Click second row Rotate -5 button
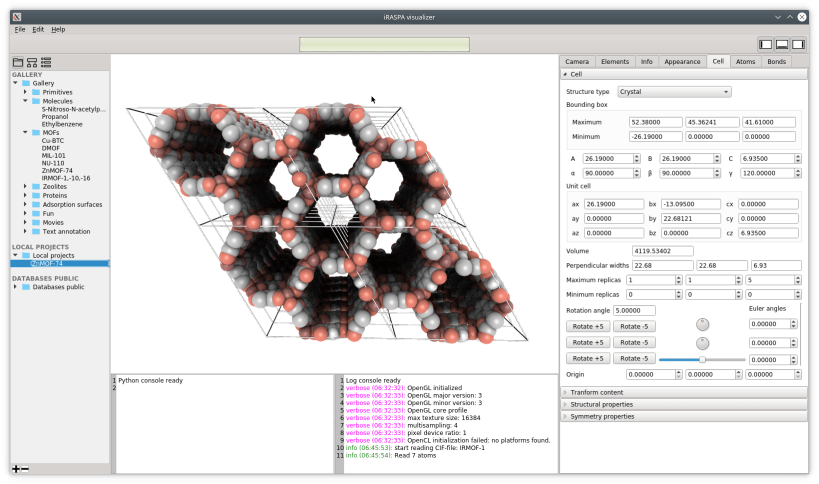The height and width of the screenshot is (484, 819). click(634, 343)
